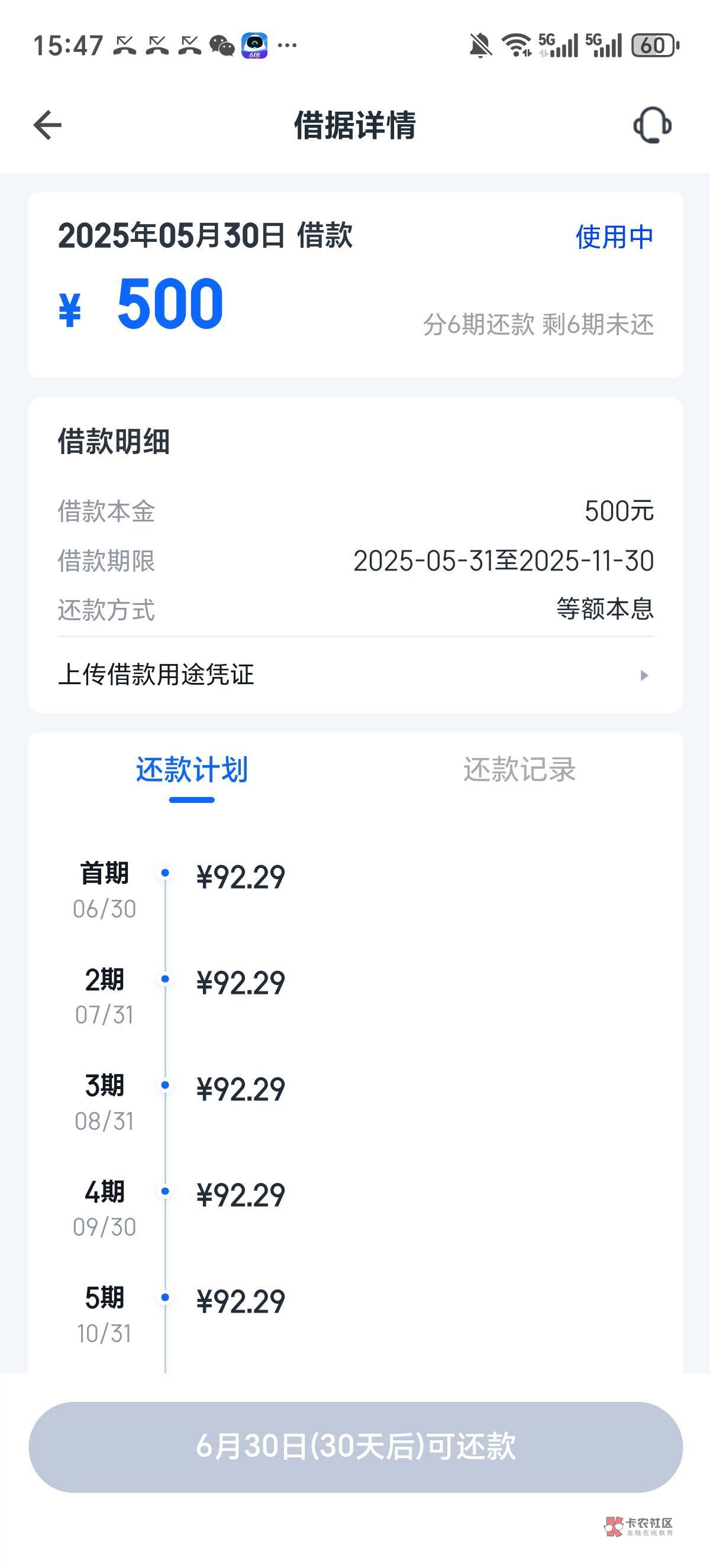Tap the battery level indicator
The image size is (710, 1568).
(654, 46)
